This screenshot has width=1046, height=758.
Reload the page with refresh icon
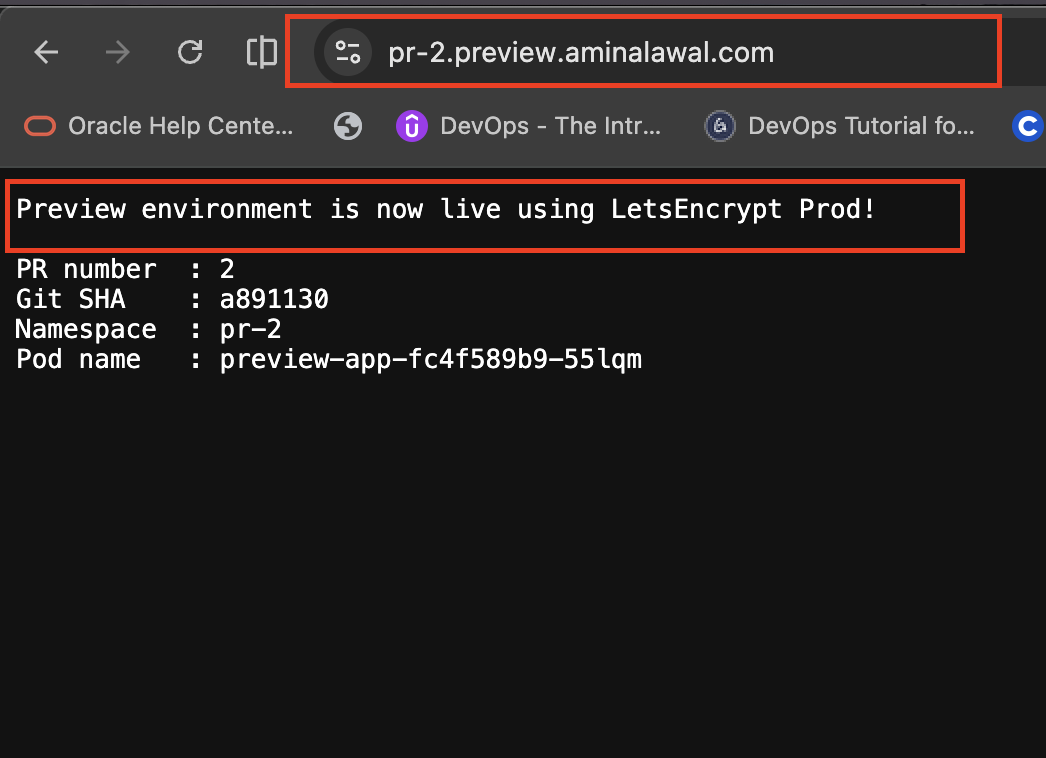190,52
